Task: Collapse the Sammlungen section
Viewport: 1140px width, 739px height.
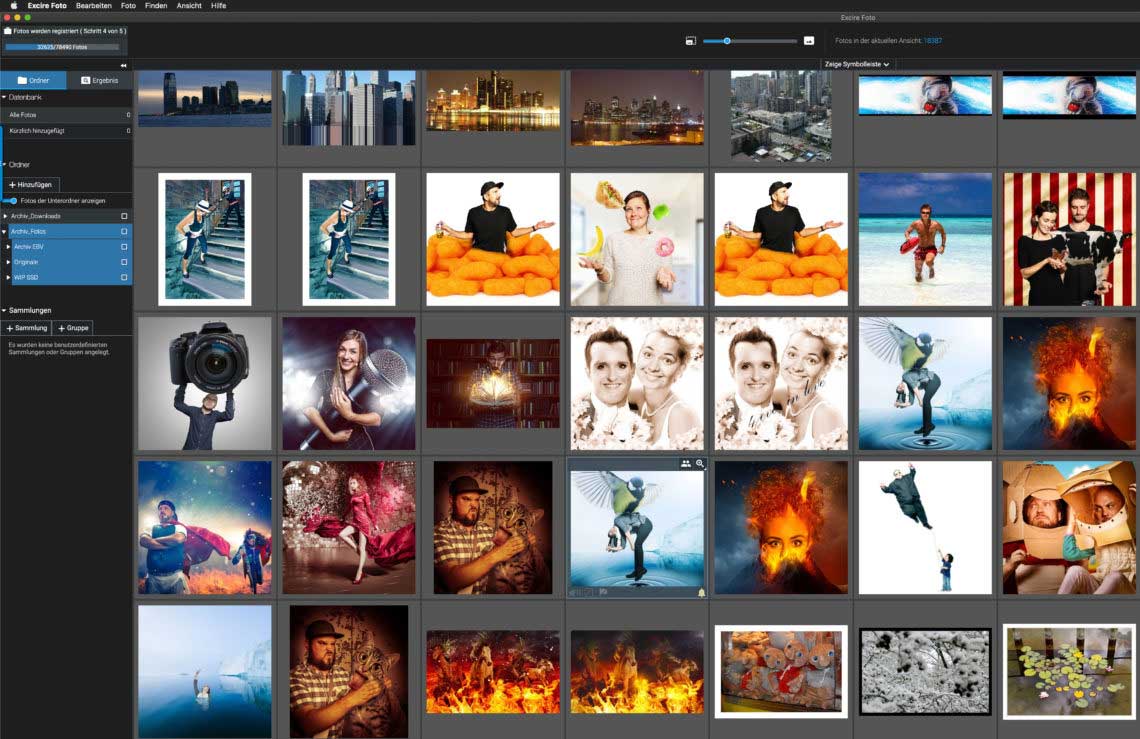Action: 4,311
